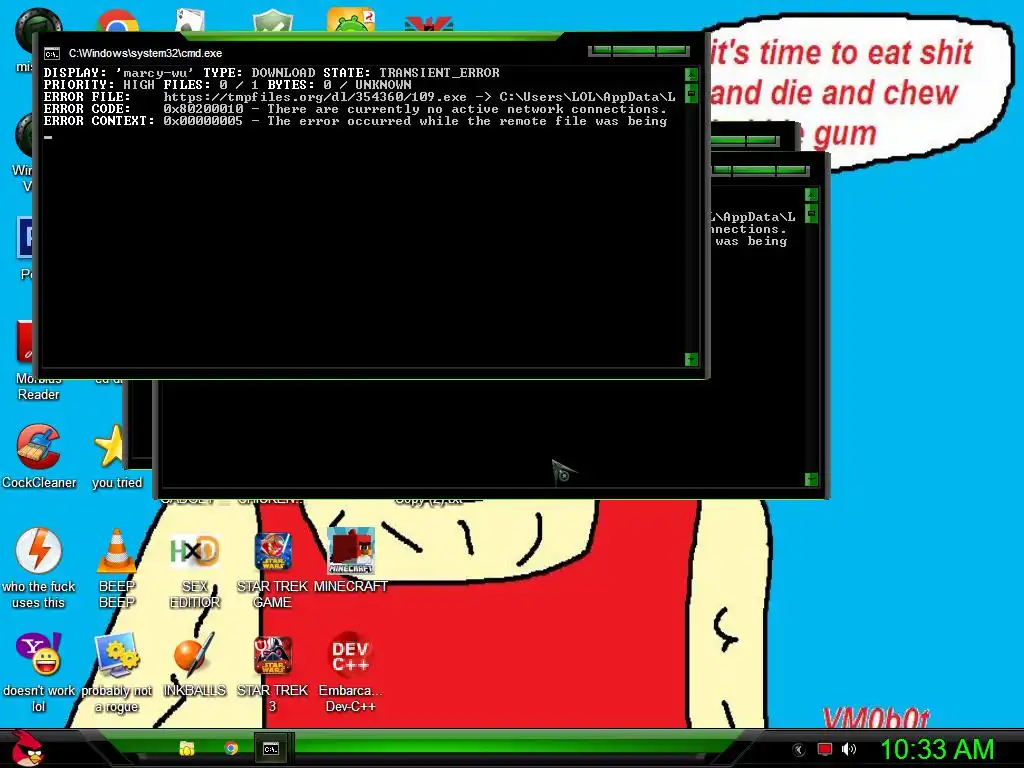Screen dimensions: 1024x768
Task: Click the cmd button on the taskbar
Action: [271, 749]
